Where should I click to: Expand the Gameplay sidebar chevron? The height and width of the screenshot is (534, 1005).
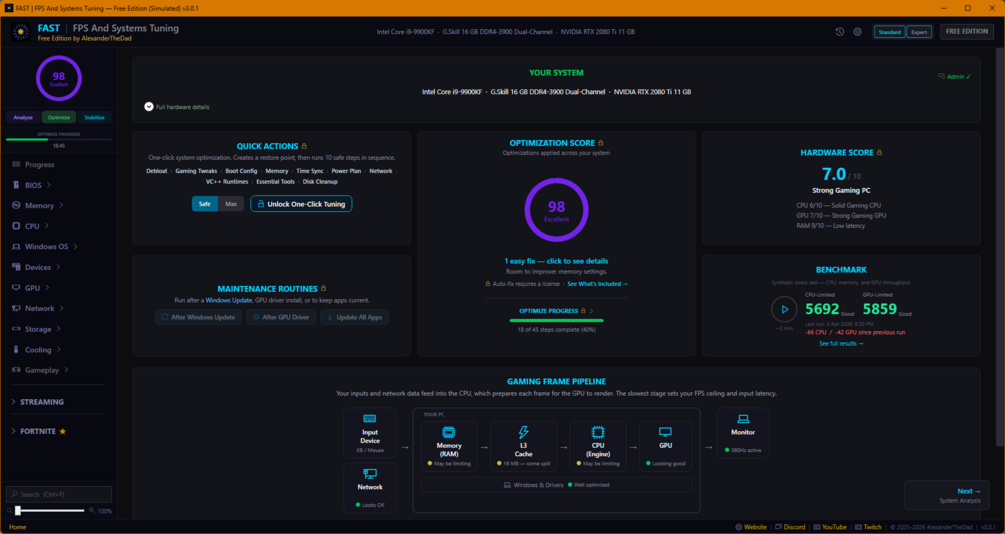click(x=66, y=370)
